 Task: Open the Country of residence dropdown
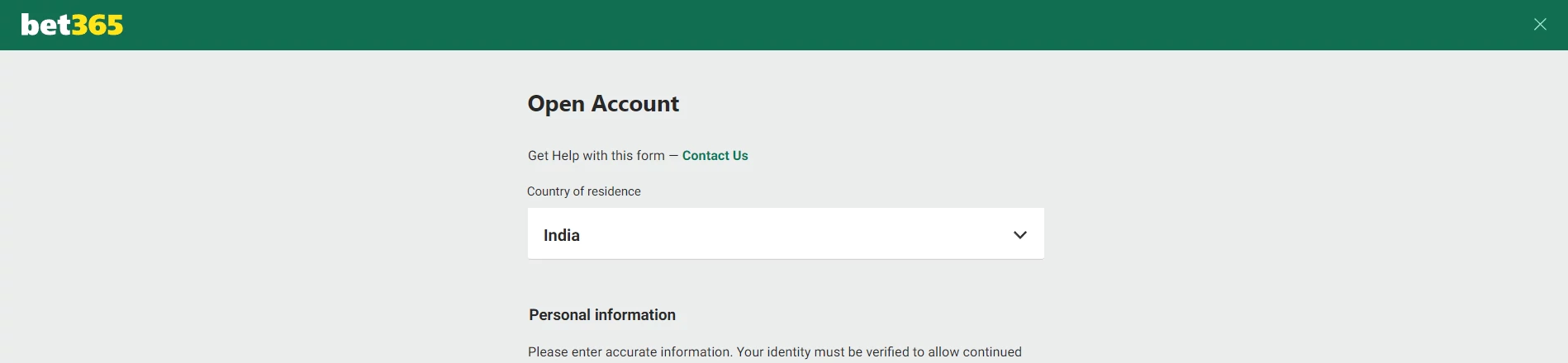786,233
